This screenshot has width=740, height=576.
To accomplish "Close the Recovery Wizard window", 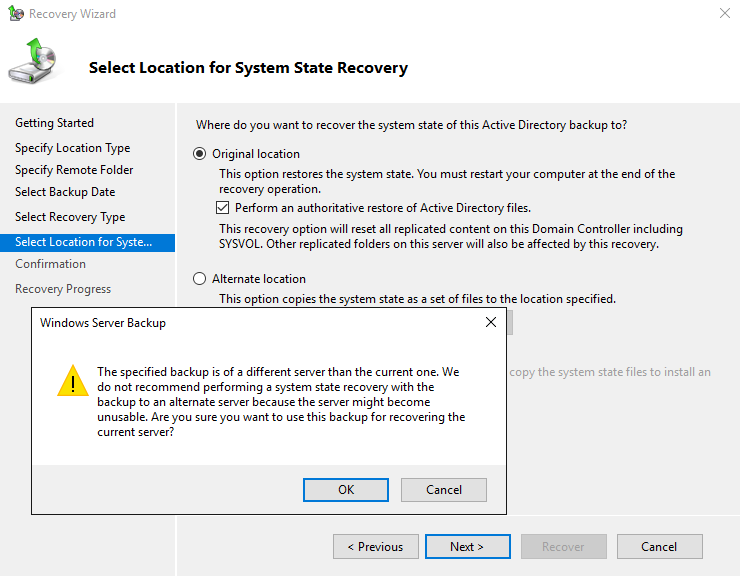I will pyautogui.click(x=724, y=14).
